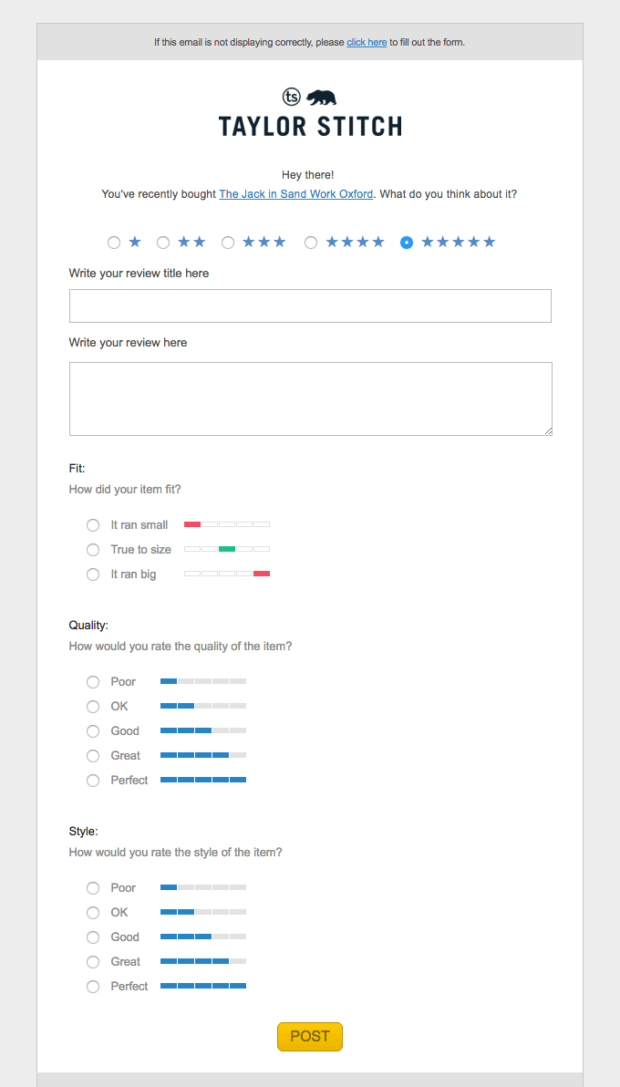Rate quality as OK
620x1087 pixels.
pyautogui.click(x=93, y=706)
